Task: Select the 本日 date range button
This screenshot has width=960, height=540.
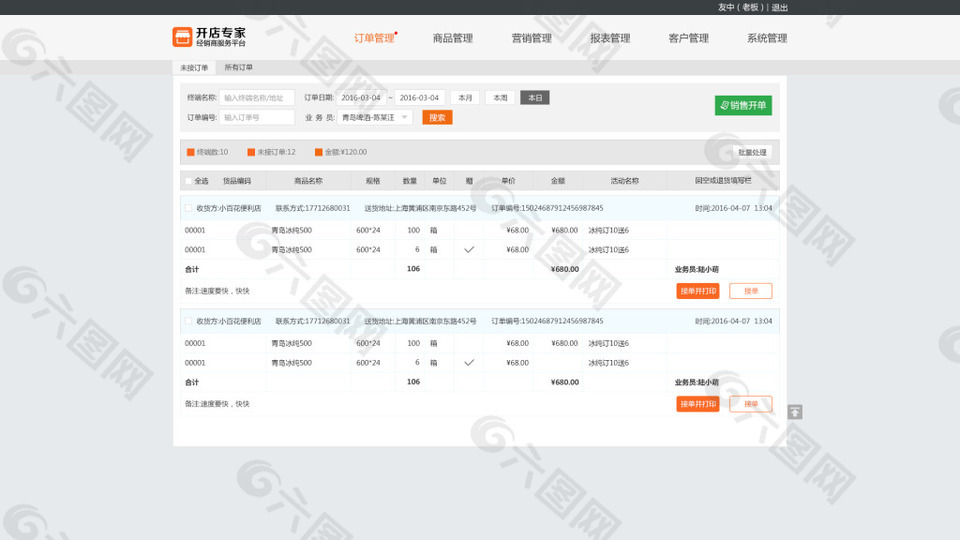Action: pos(535,98)
